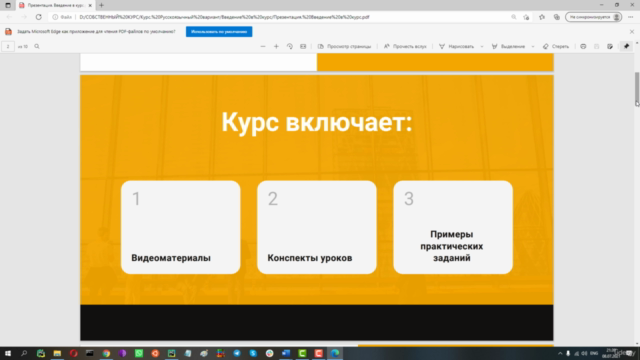Select the 'Стереть' eraser tool
640x360 pixels.
tap(556, 47)
